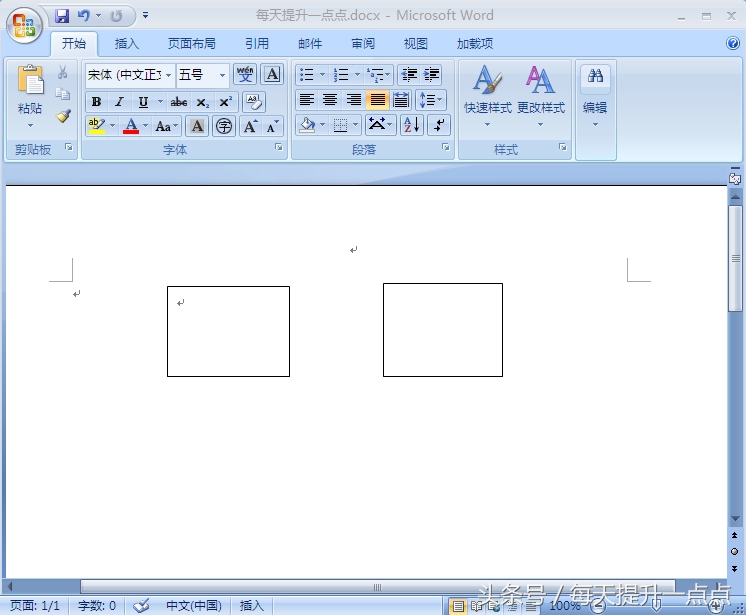Switch to the 引用 tab
The height and width of the screenshot is (615, 746).
[257, 44]
